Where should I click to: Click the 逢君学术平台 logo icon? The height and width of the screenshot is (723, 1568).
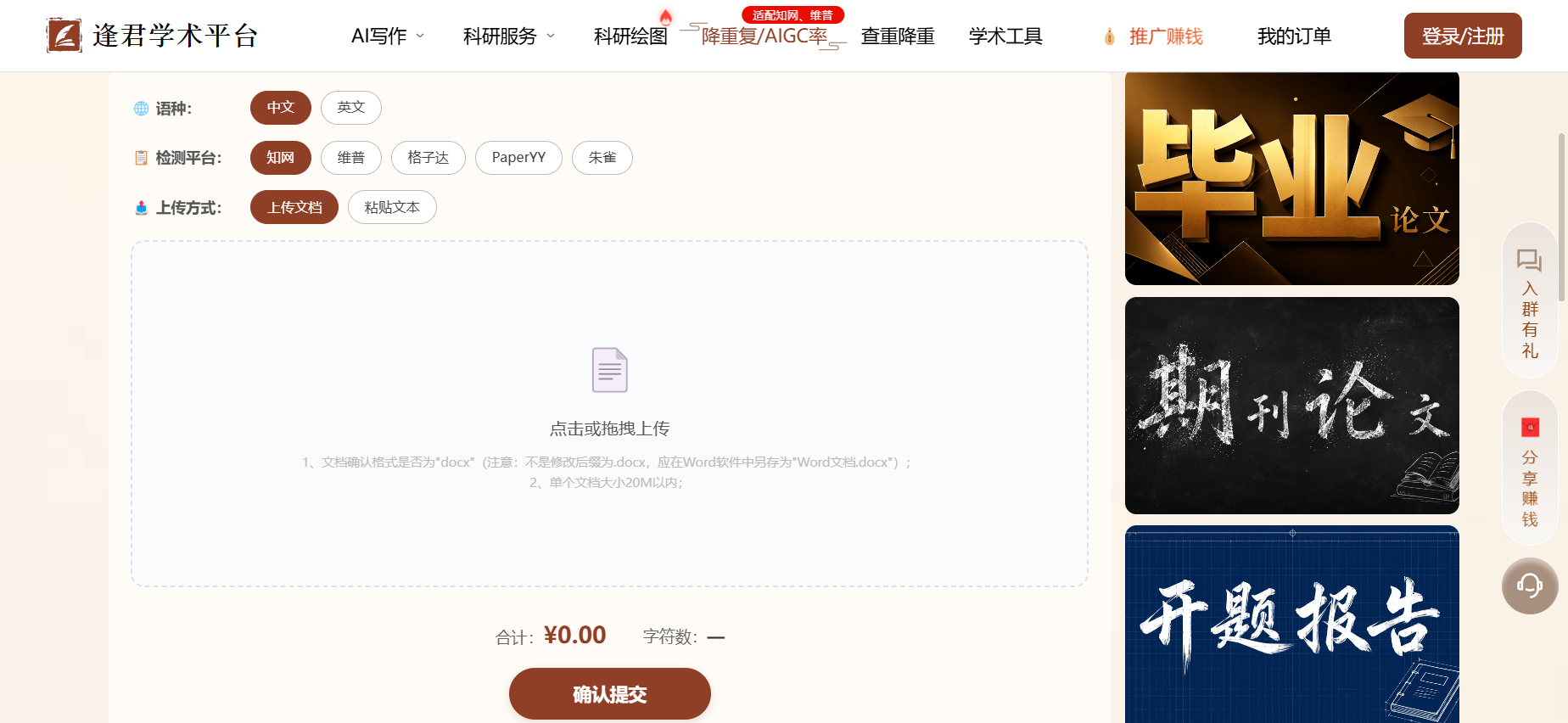pos(64,36)
